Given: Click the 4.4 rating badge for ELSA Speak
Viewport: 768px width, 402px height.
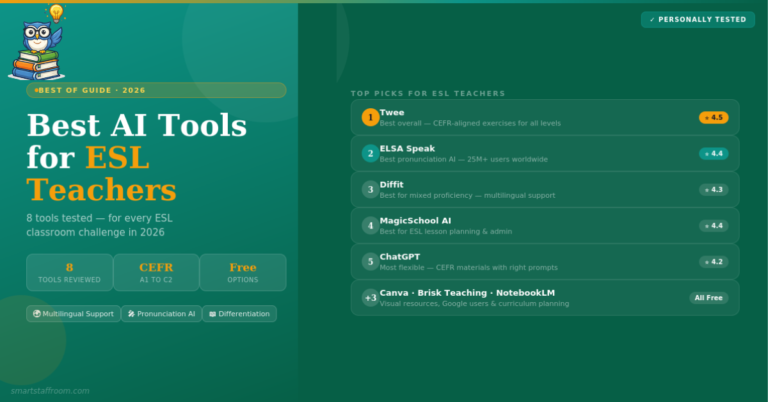Looking at the screenshot, I should pyautogui.click(x=714, y=154).
